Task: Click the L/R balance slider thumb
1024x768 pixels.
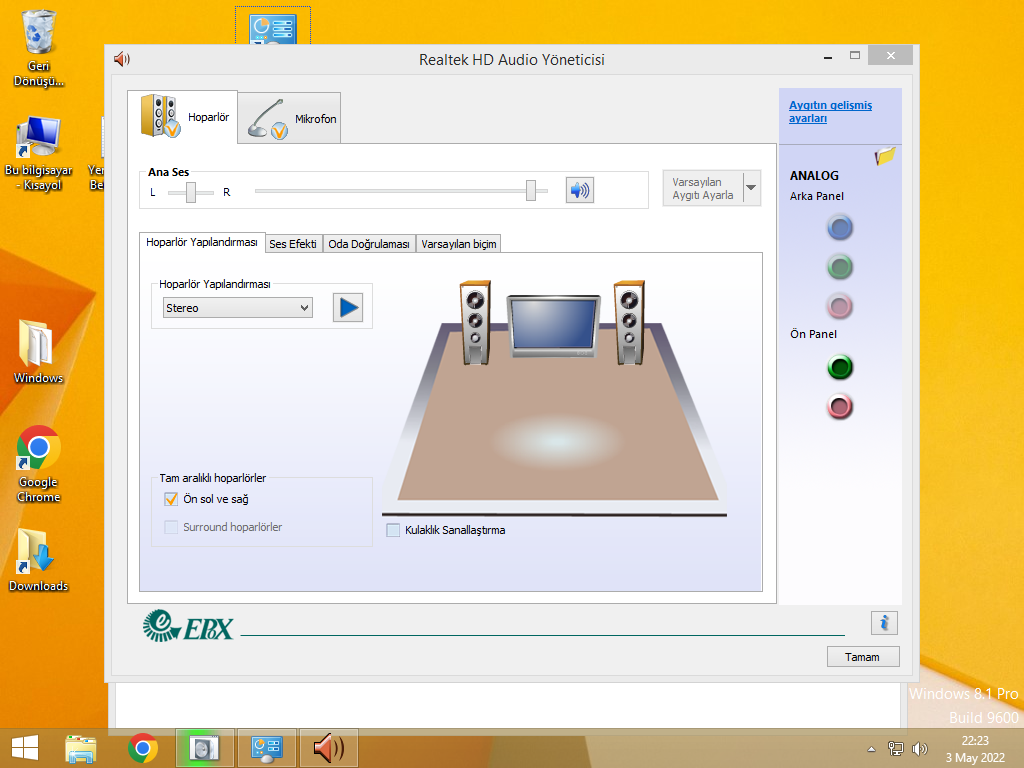Action: pyautogui.click(x=191, y=192)
